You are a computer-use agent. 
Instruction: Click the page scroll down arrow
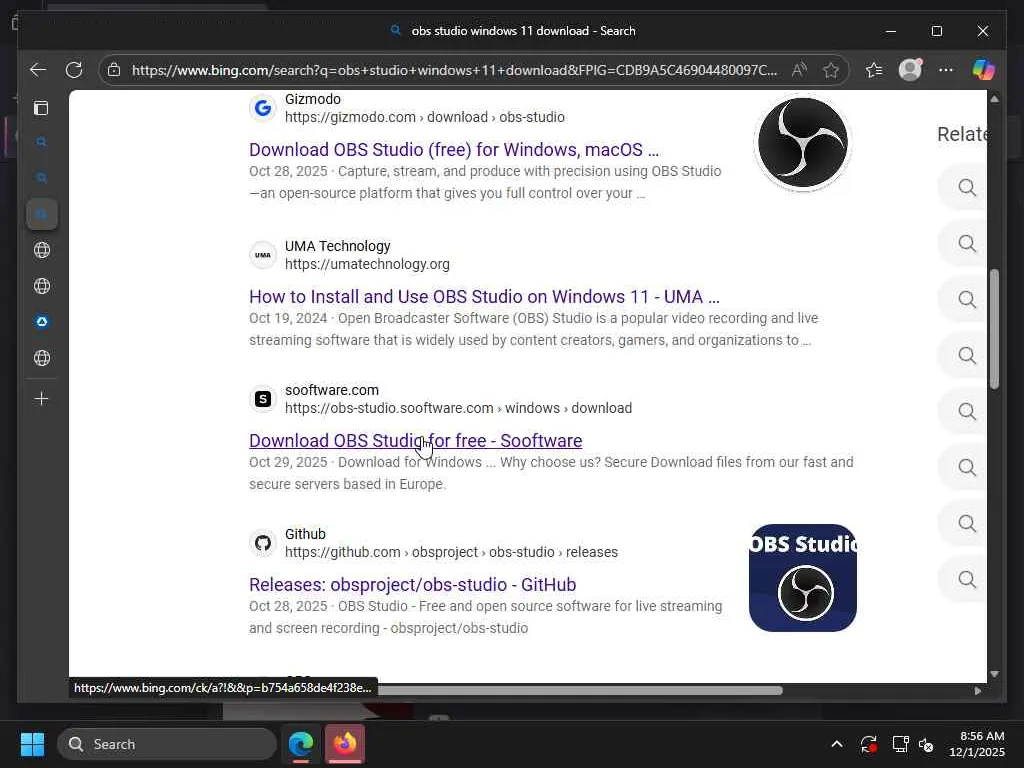point(994,674)
